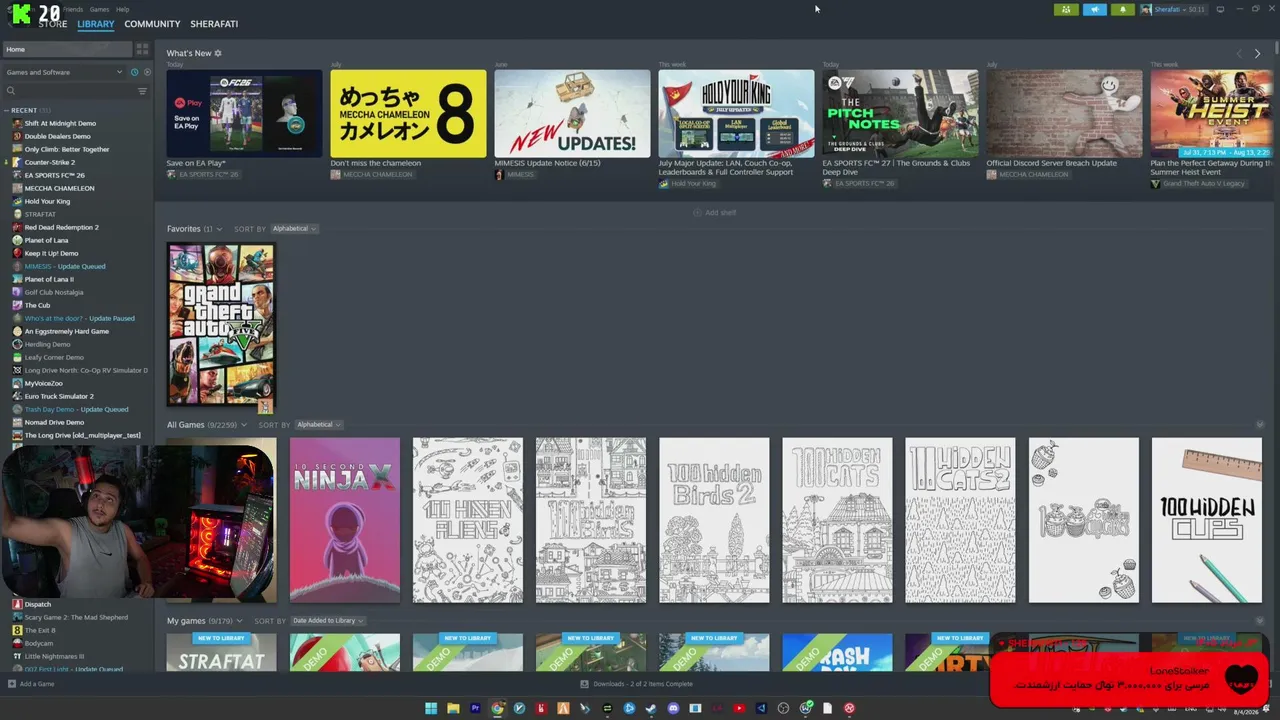
Task: Open the 10 Second Ninja X cover
Action: coord(345,520)
